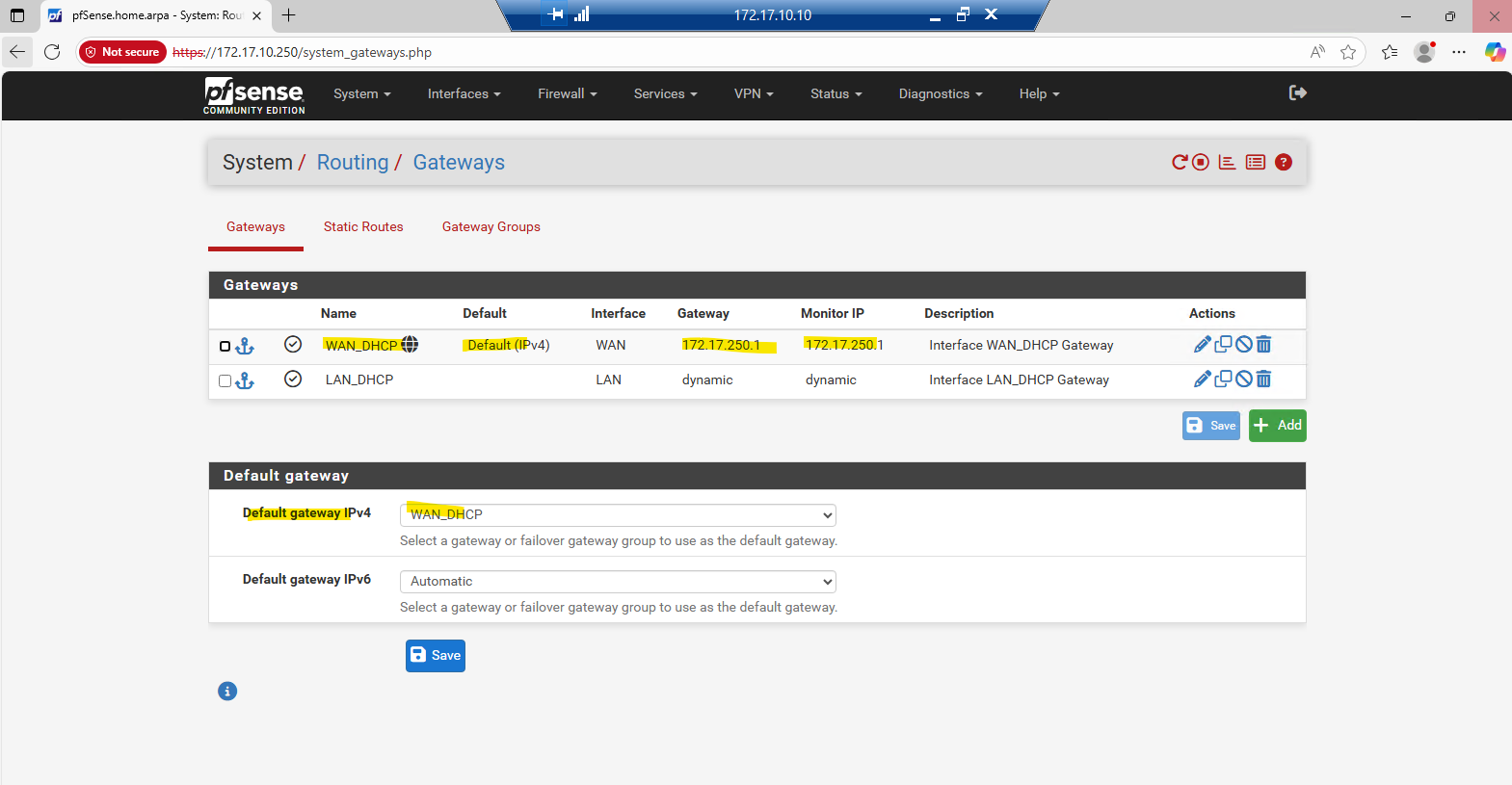
Task: Expand the Firewall menu in the navbar
Action: (567, 93)
